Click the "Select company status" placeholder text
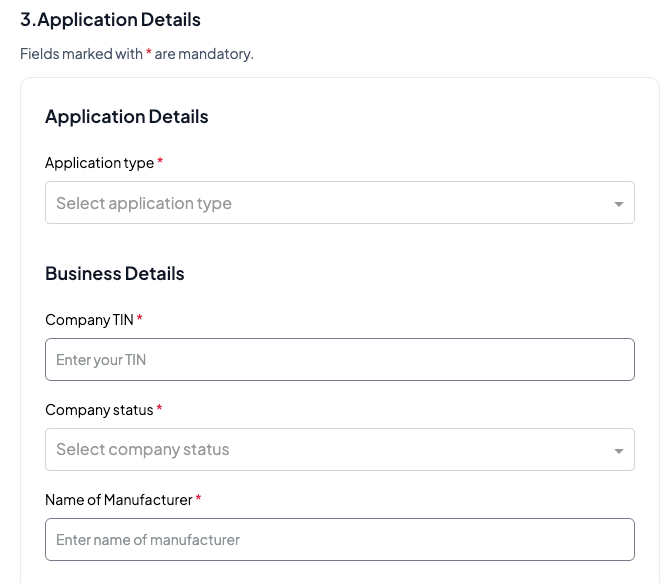This screenshot has height=583, width=671. 143,450
